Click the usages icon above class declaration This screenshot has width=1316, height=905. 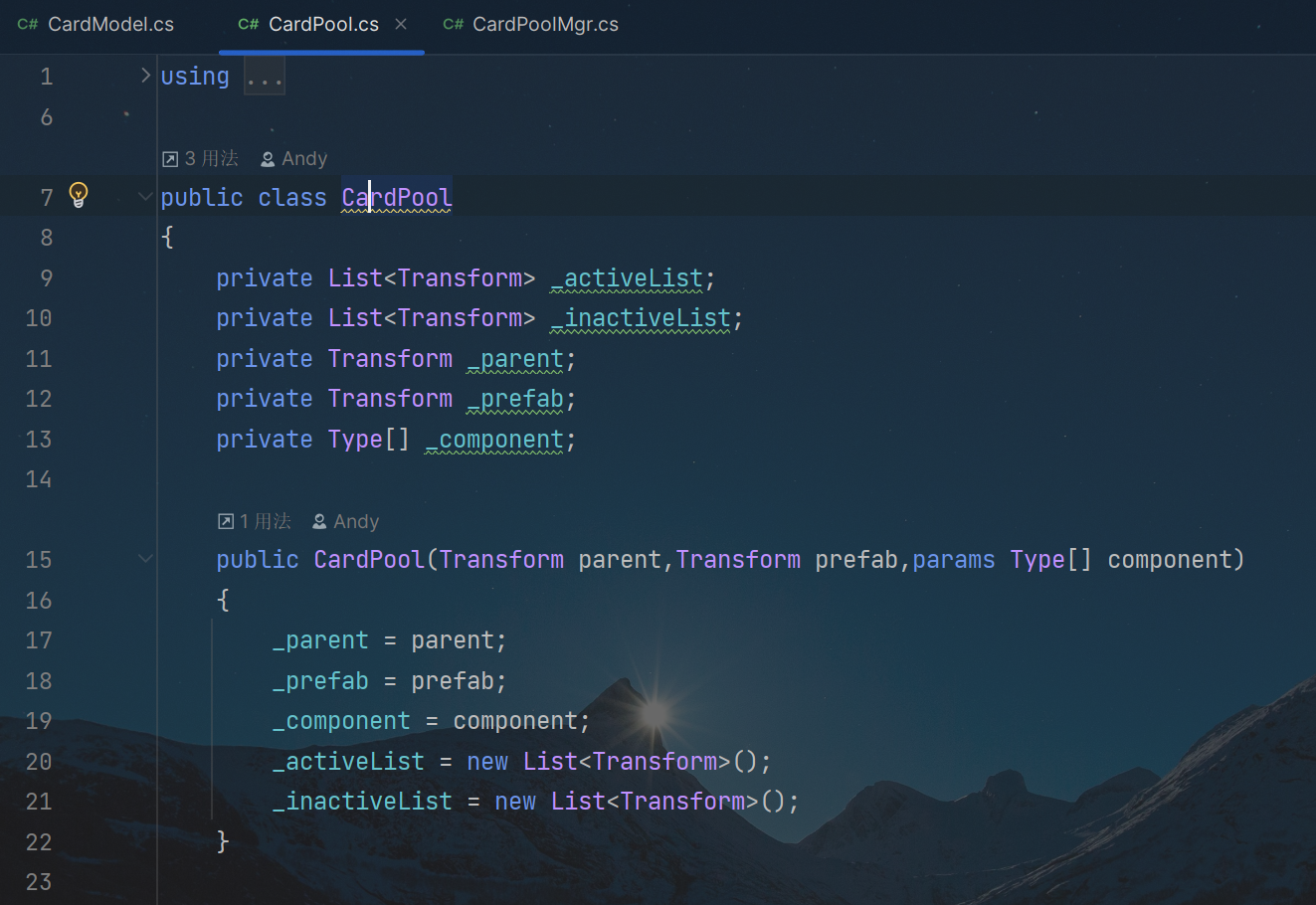pos(170,159)
